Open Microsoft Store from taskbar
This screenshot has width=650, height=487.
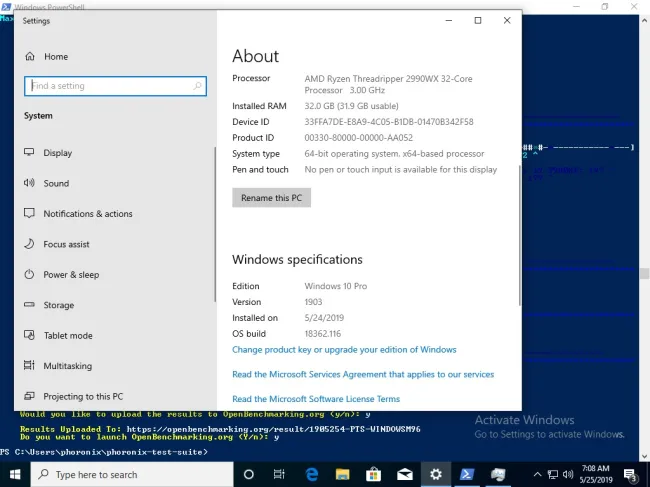click(x=373, y=474)
